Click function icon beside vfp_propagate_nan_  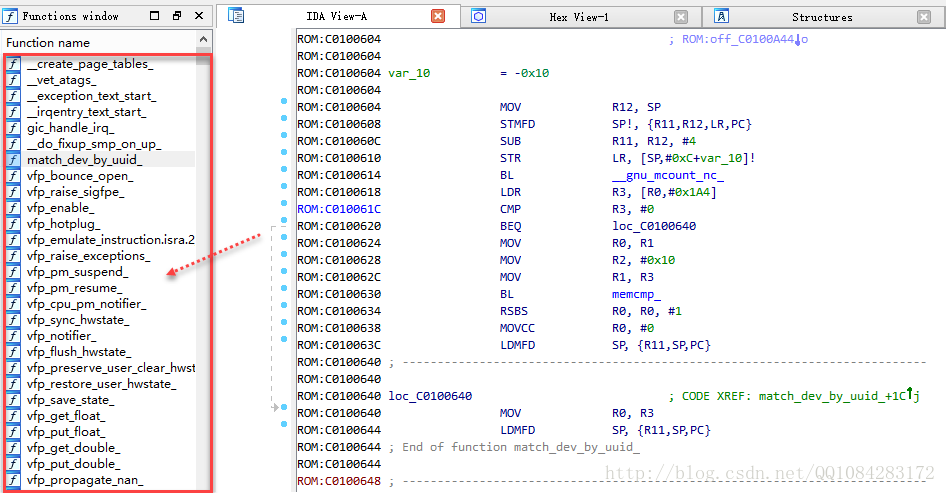tap(13, 480)
